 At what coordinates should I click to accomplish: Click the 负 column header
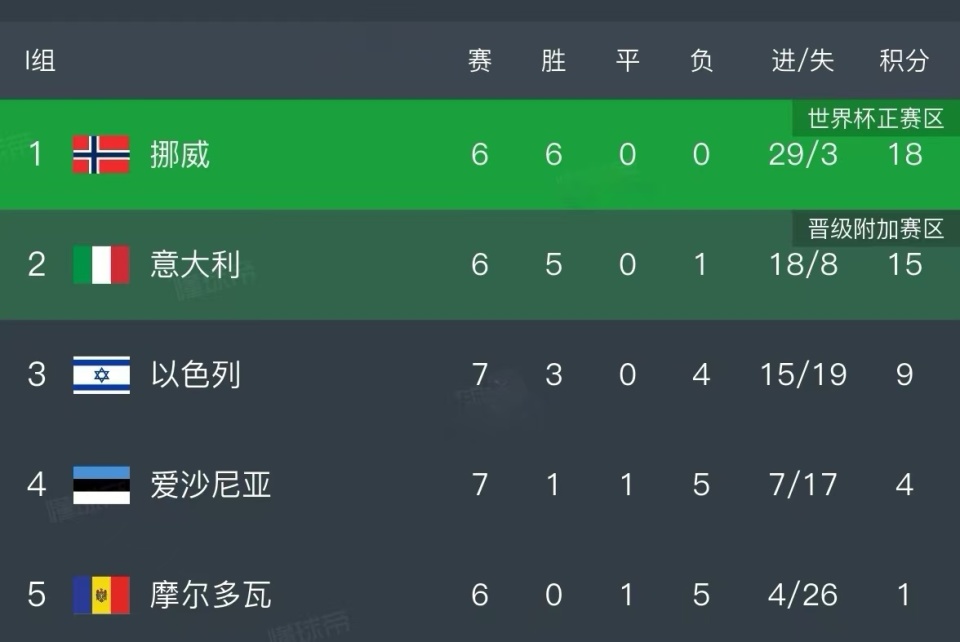[x=701, y=61]
